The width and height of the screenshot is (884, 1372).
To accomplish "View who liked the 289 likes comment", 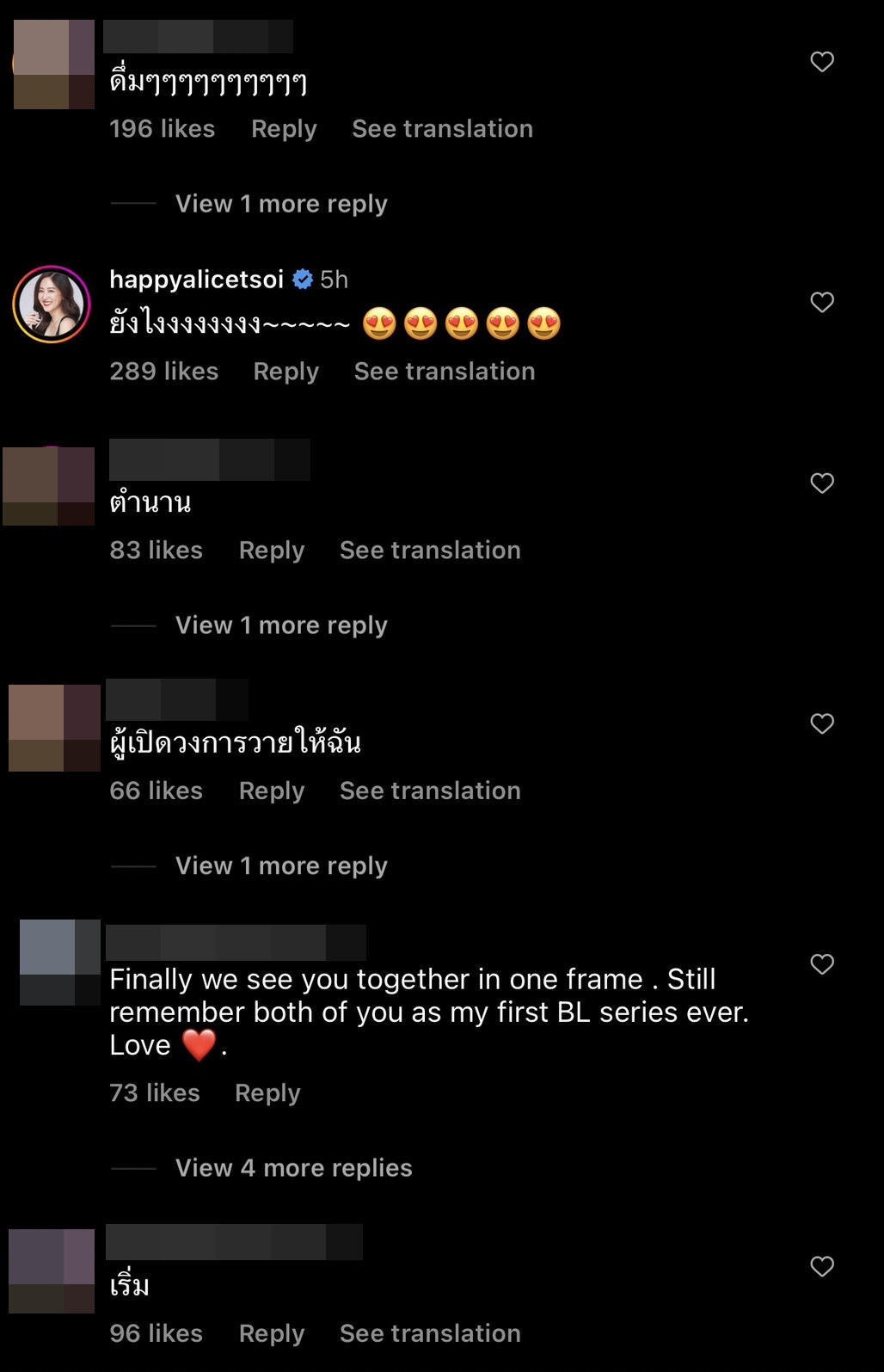I will click(x=163, y=372).
